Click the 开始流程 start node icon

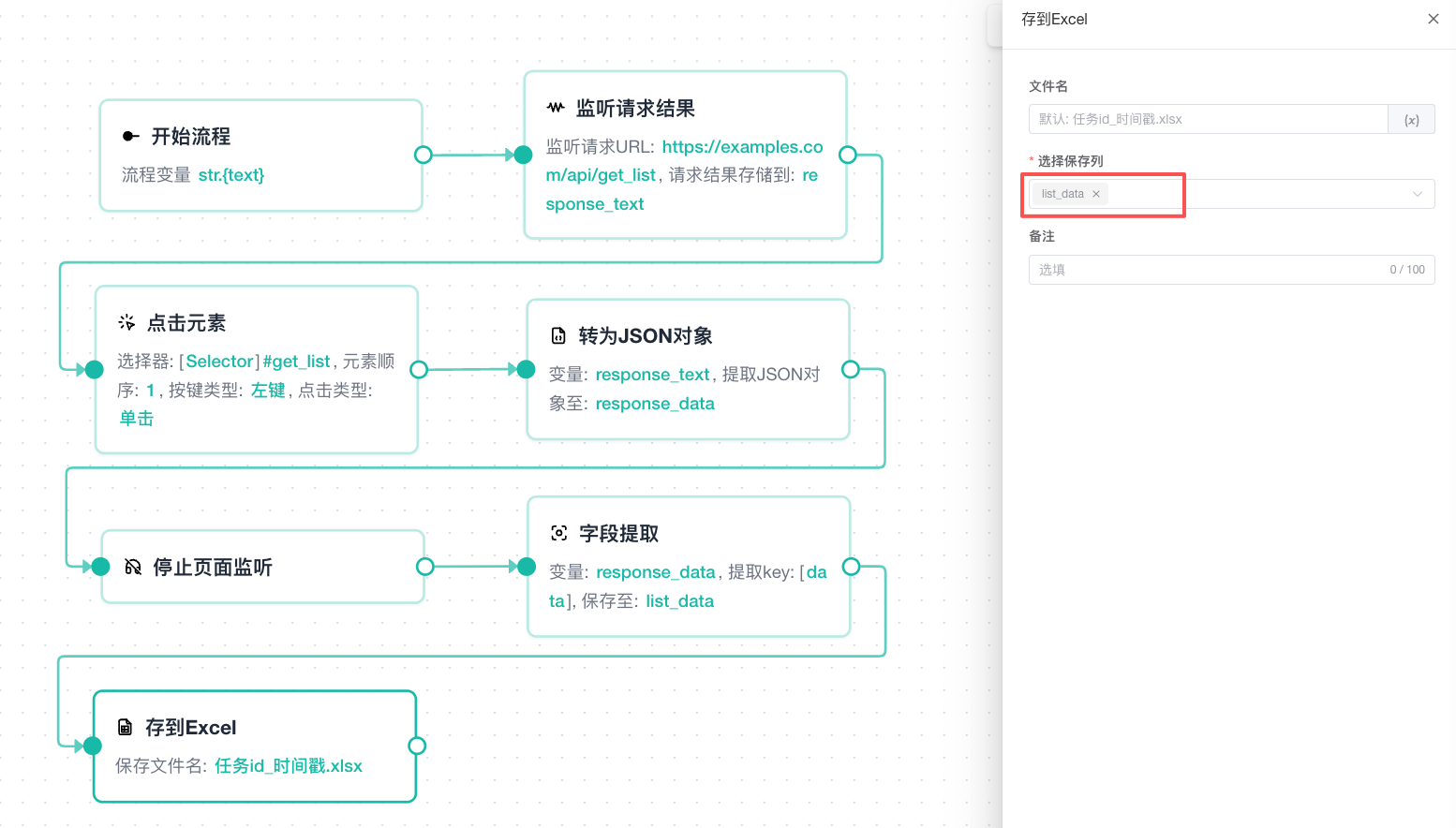click(x=131, y=137)
